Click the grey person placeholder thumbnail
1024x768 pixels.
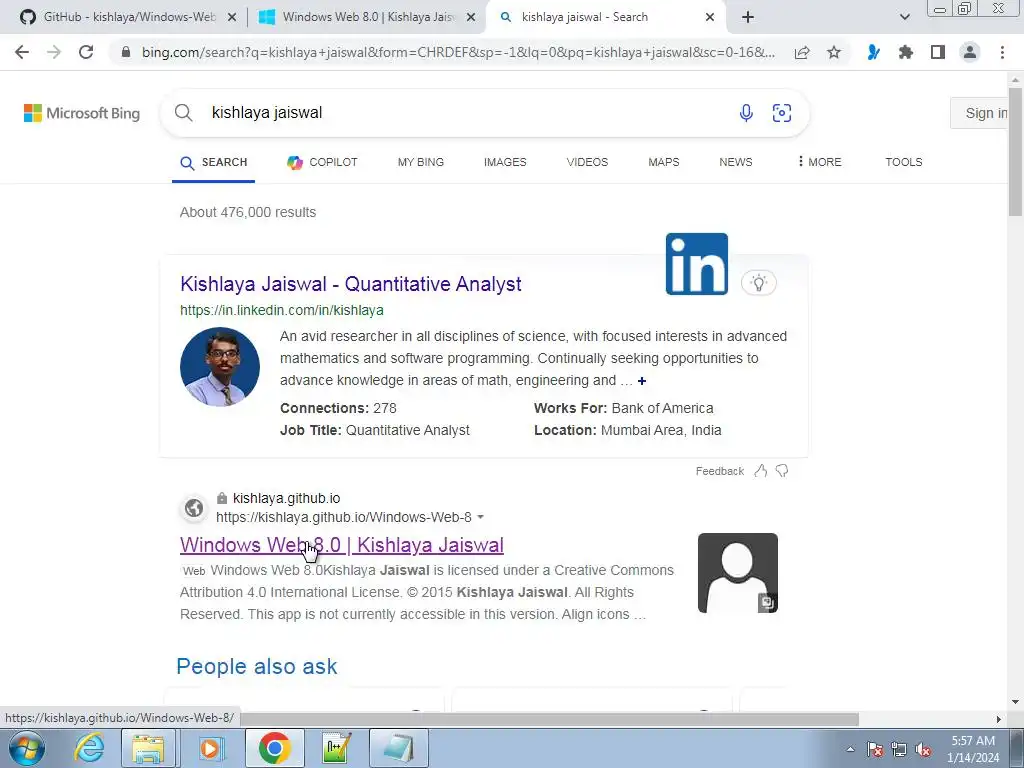tap(738, 573)
